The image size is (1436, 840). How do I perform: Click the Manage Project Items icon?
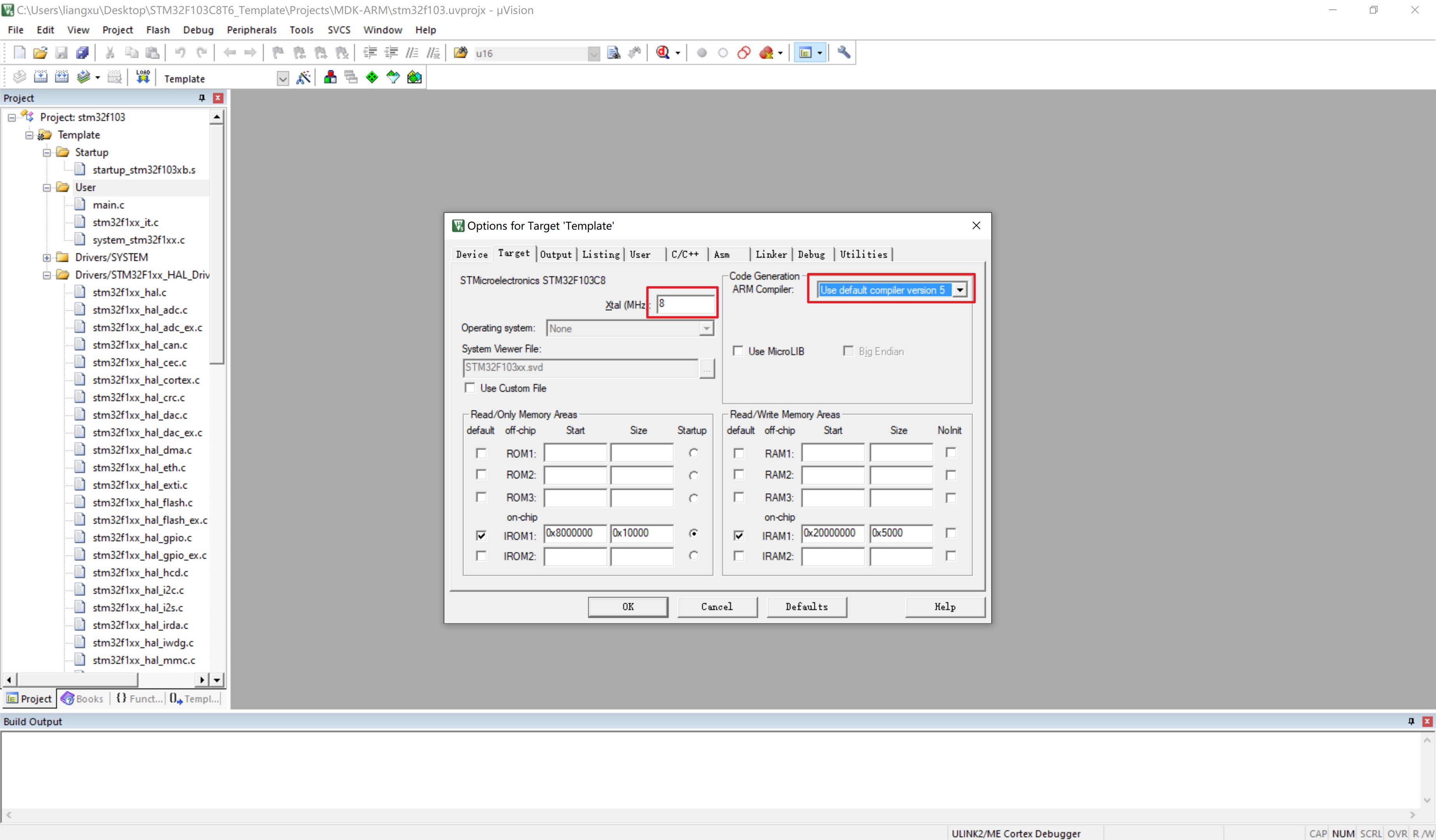pos(330,77)
